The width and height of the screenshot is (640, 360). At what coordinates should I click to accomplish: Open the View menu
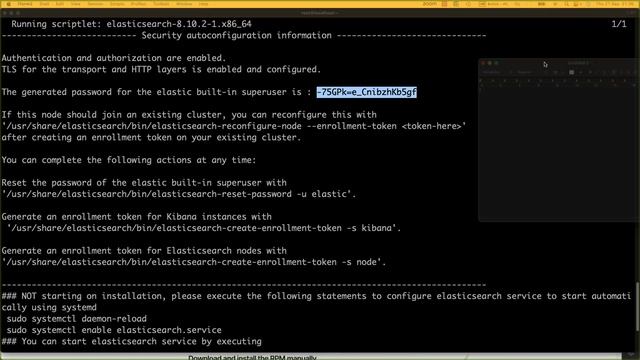click(76, 4)
